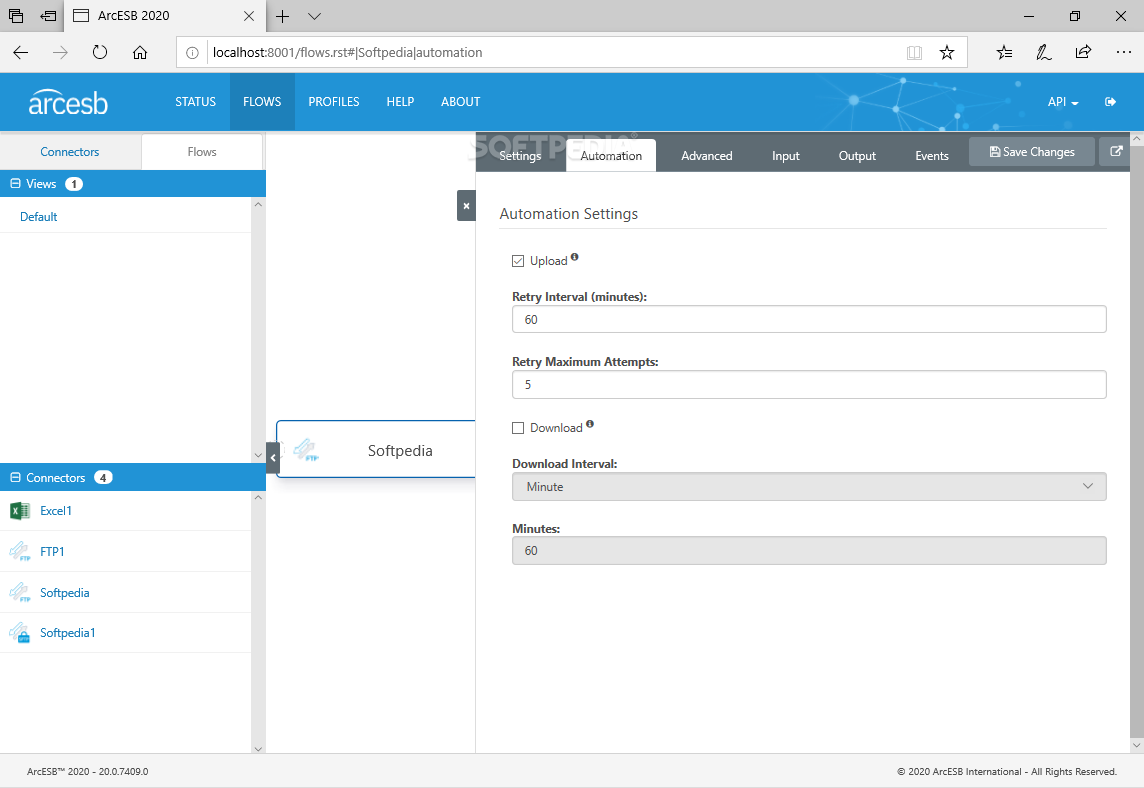Open connector panel in new window icon

coord(1116,151)
